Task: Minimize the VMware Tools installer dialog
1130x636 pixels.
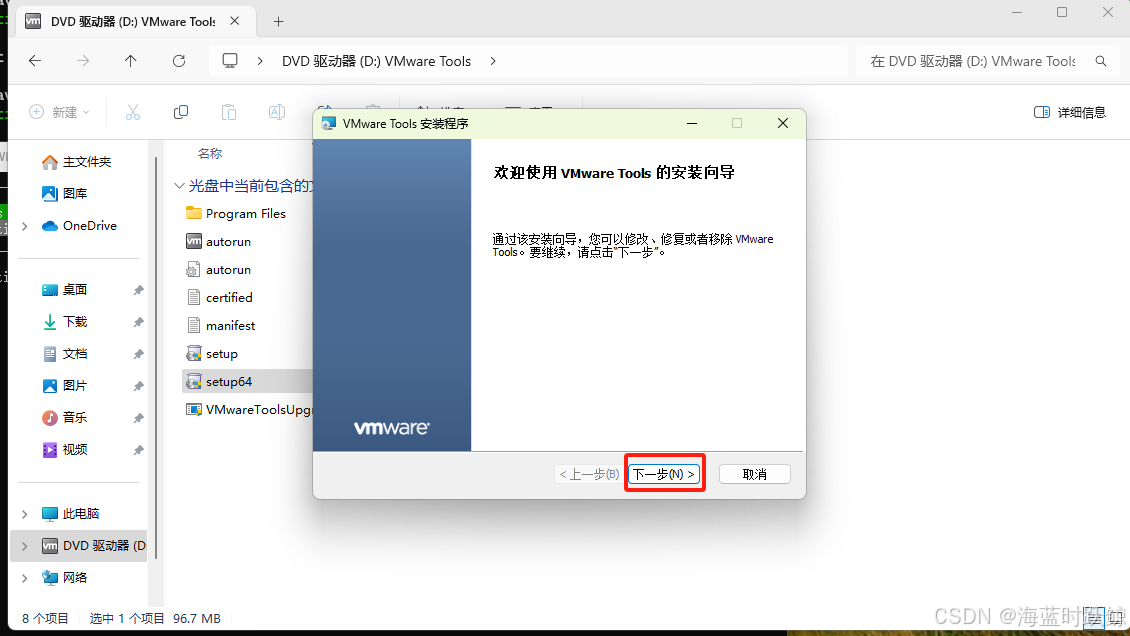Action: pos(692,123)
